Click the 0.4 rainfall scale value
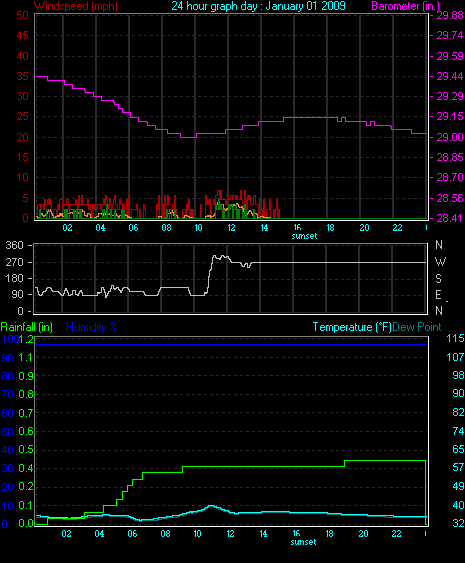Image resolution: width=465 pixels, height=563 pixels. tap(26, 468)
